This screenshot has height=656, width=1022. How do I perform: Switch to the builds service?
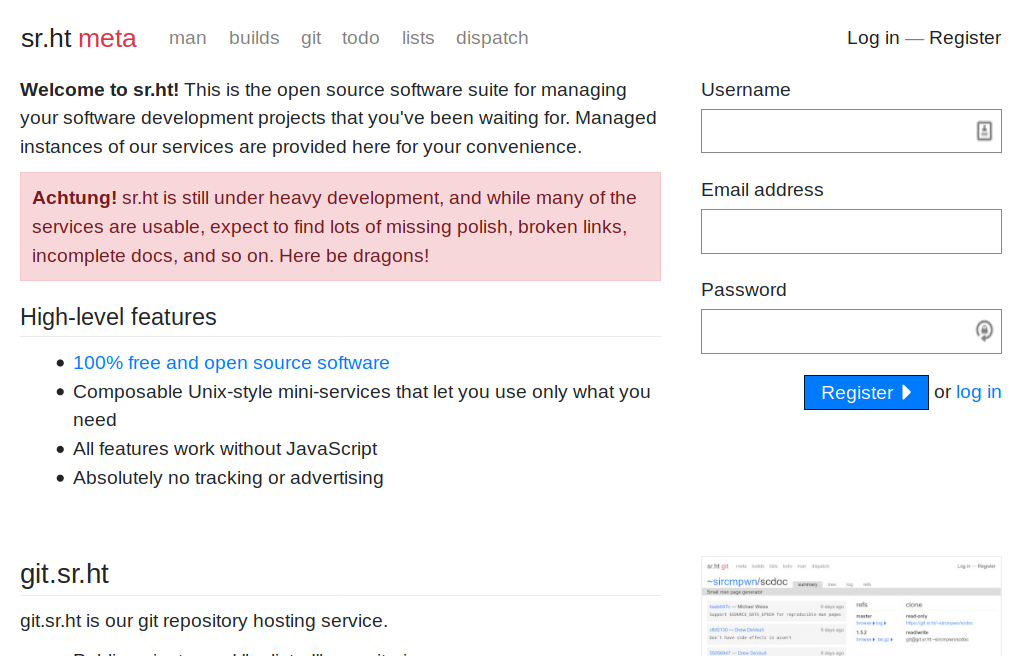pyautogui.click(x=254, y=38)
